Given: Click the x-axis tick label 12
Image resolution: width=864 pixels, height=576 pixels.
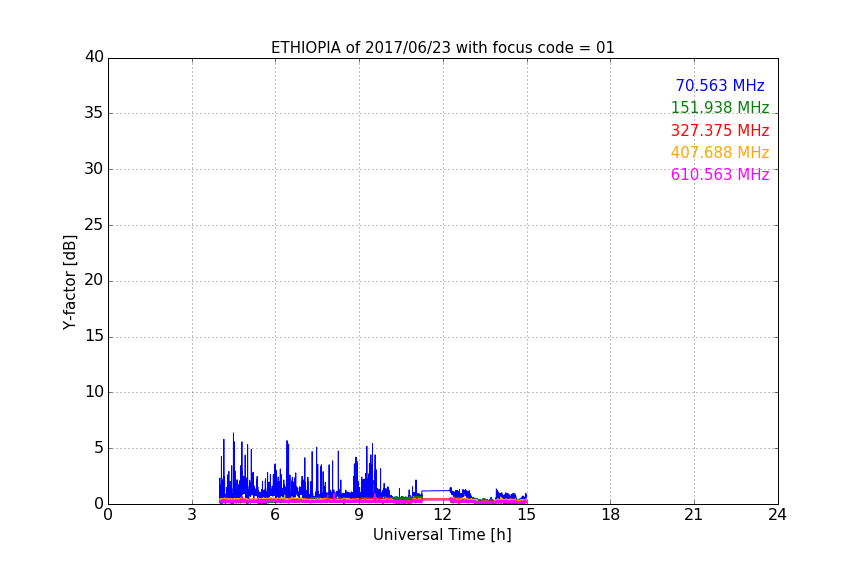Looking at the screenshot, I should click(x=443, y=515).
